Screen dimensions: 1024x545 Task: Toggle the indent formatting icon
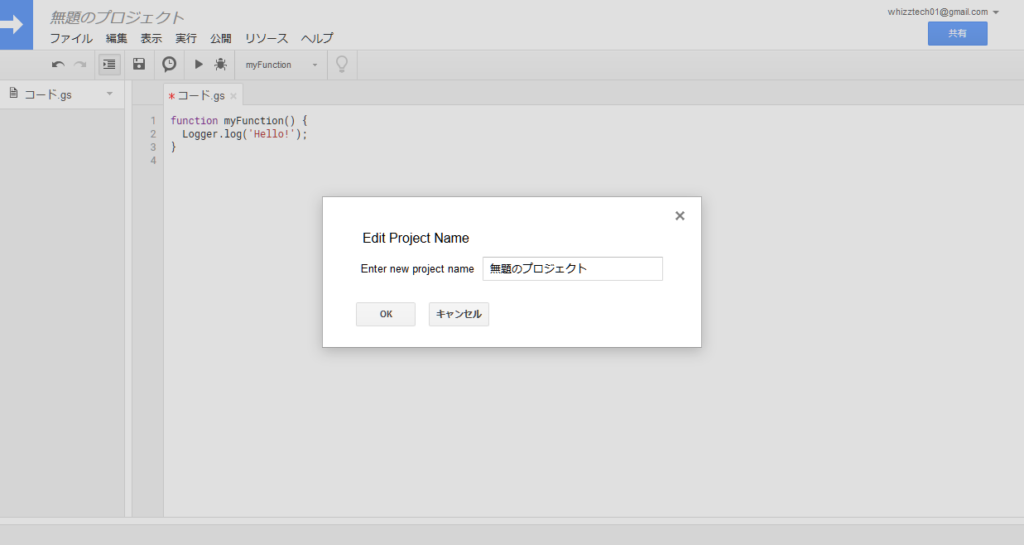tap(109, 64)
